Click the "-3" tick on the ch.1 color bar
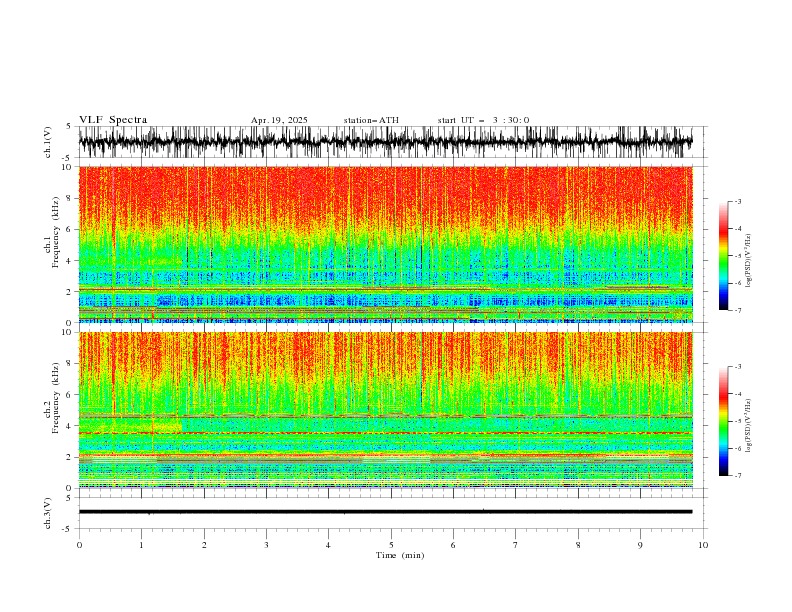This screenshot has width=792, height=612. pyautogui.click(x=738, y=201)
